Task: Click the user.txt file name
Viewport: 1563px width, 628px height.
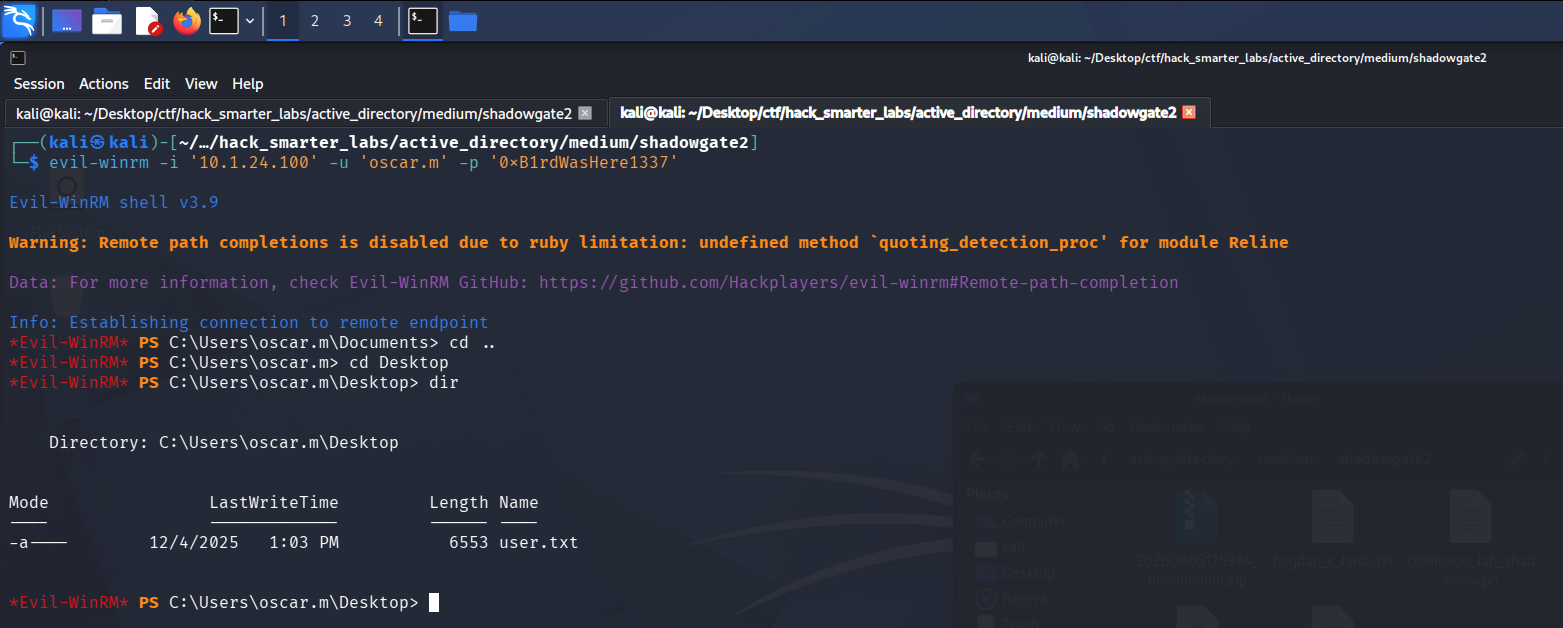Action: click(x=539, y=543)
